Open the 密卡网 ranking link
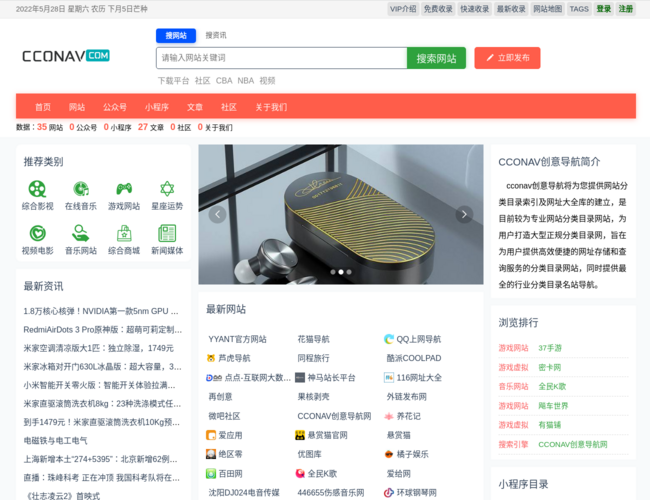650x500 pixels. 550,367
